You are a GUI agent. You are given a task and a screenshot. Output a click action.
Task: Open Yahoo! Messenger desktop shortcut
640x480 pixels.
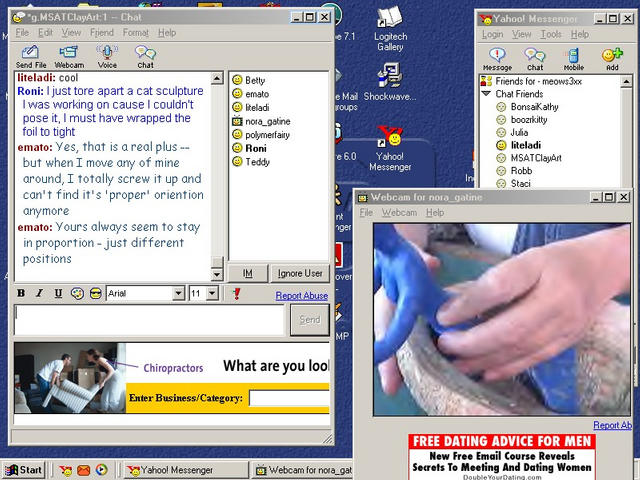tap(390, 149)
